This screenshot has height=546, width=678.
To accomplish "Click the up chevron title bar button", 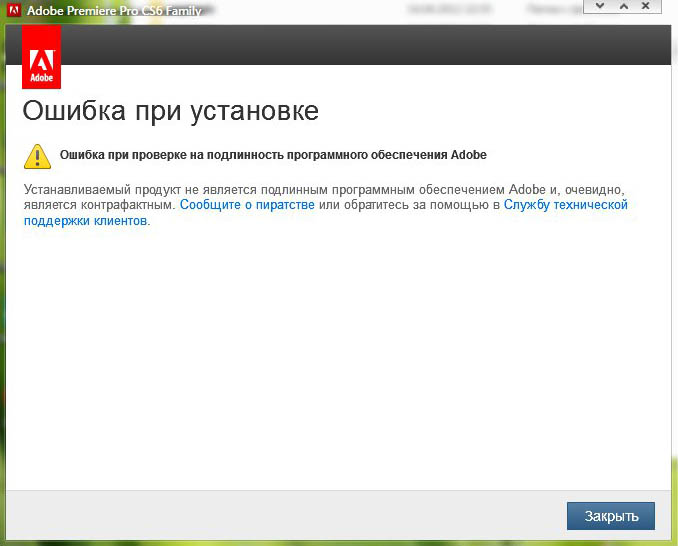I will click(624, 6).
